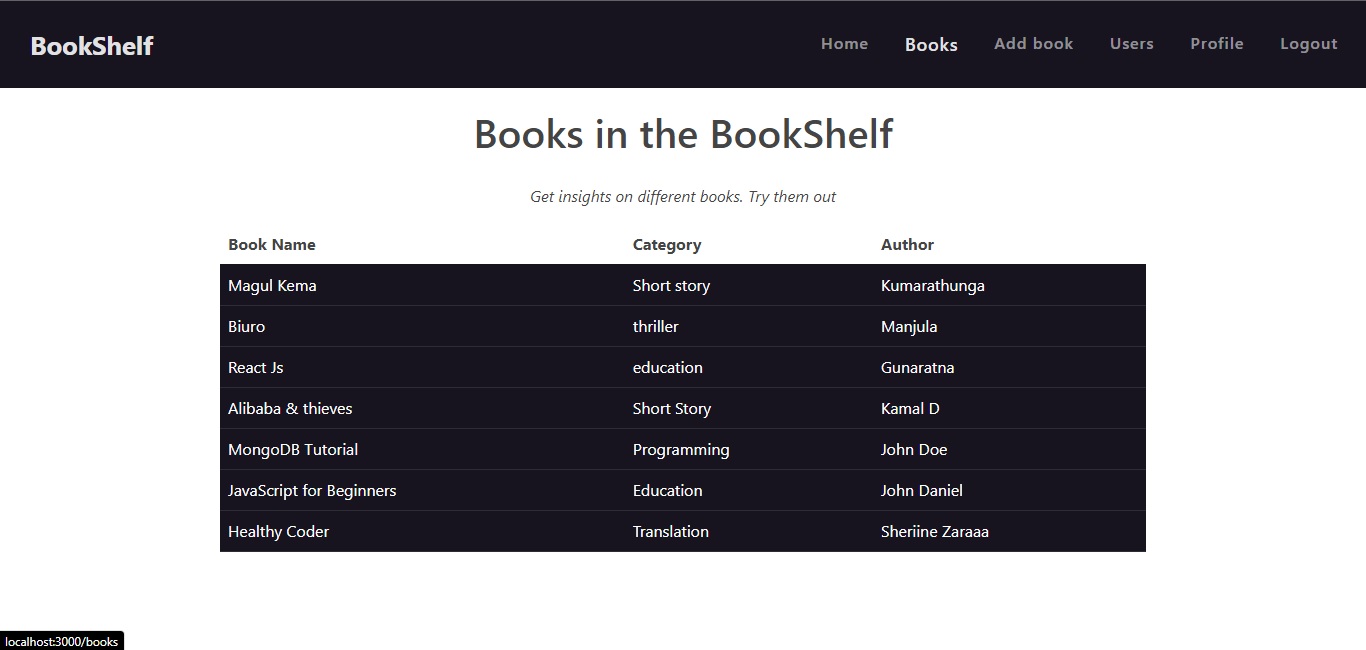The width and height of the screenshot is (1366, 650).
Task: Click author Sheriine Zaraaa in the table
Action: (x=935, y=531)
